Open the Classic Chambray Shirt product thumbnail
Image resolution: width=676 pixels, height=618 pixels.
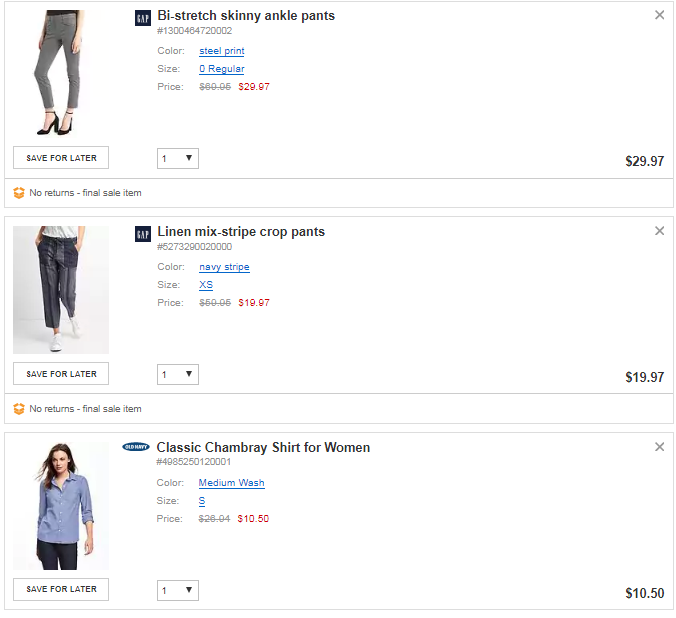61,506
